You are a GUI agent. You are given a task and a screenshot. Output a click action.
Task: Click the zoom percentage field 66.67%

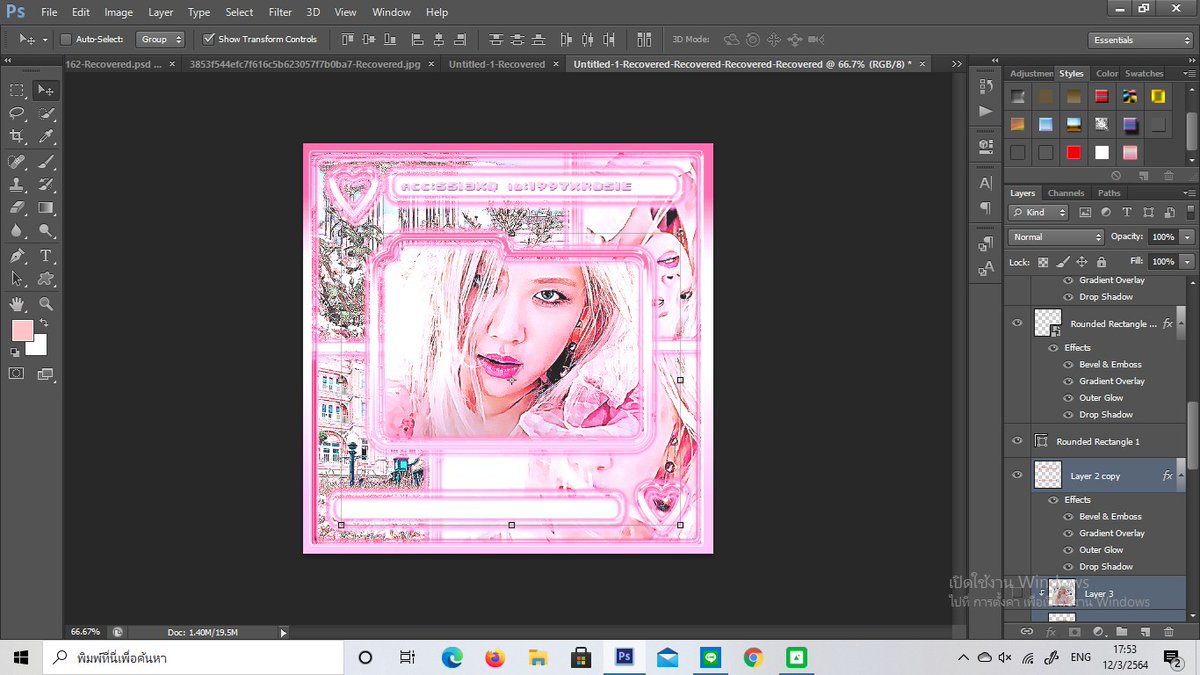tap(85, 632)
